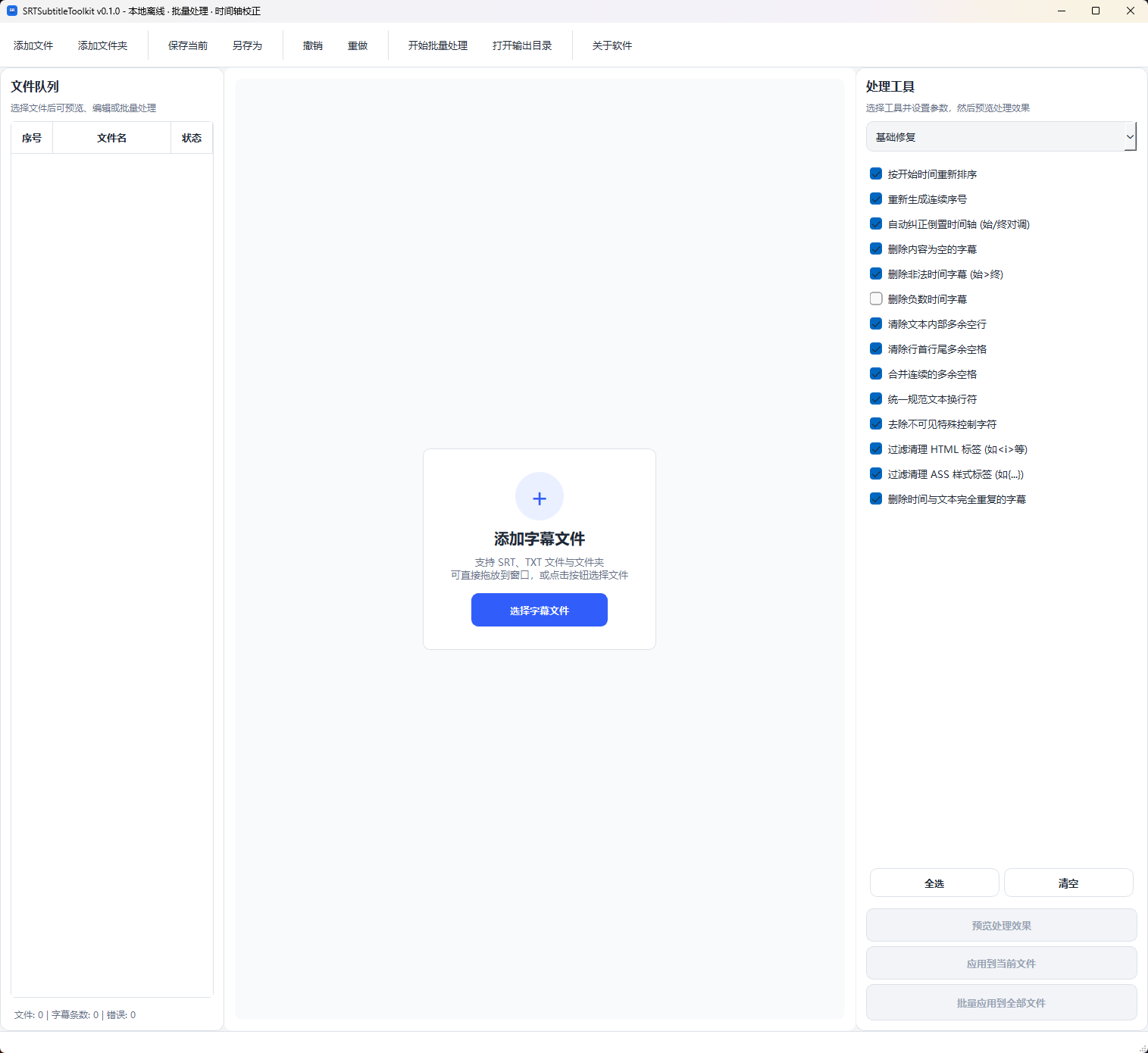Maximize the SRTSubtitleToolkit window
This screenshot has width=1148, height=1053.
pos(1096,11)
